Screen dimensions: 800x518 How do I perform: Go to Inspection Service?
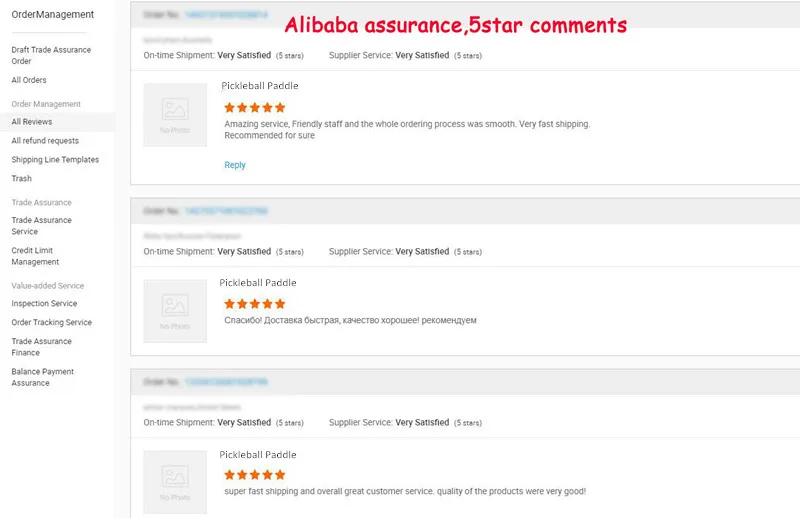pyautogui.click(x=44, y=304)
